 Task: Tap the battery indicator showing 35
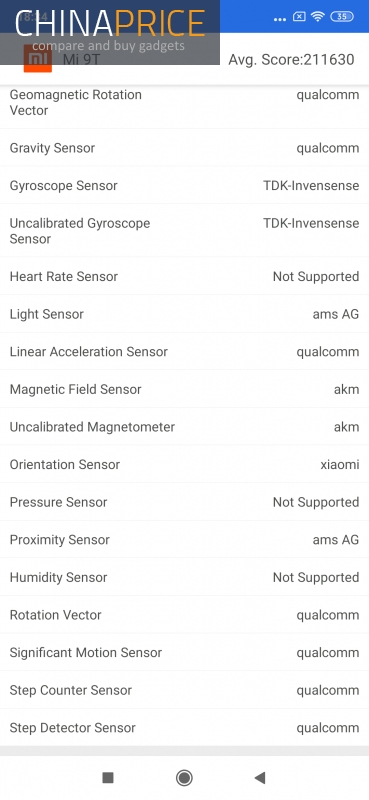click(341, 16)
